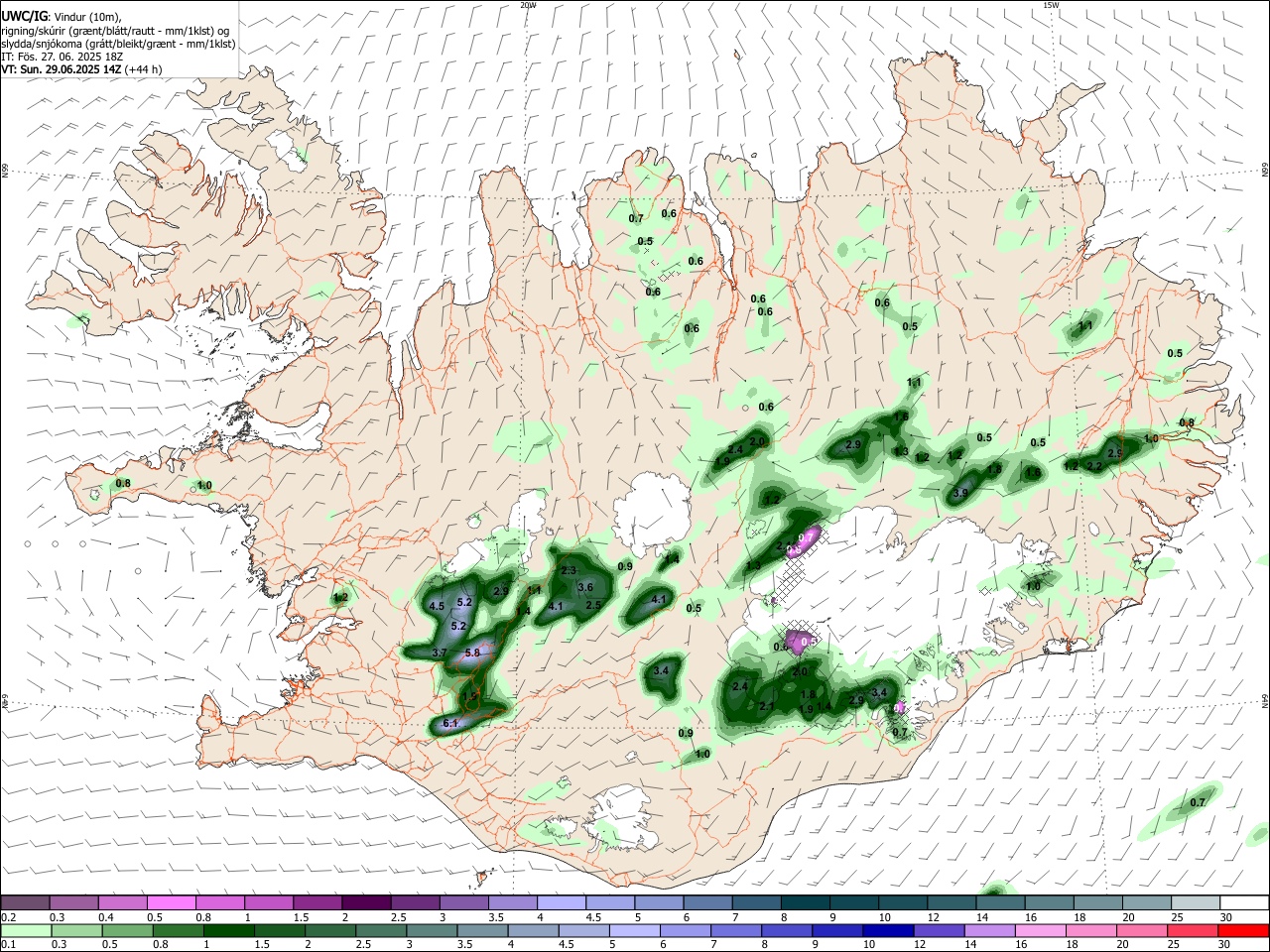Click the 2.1 precipitation value on the map
This screenshot has height=952, width=1270.
pos(767,706)
